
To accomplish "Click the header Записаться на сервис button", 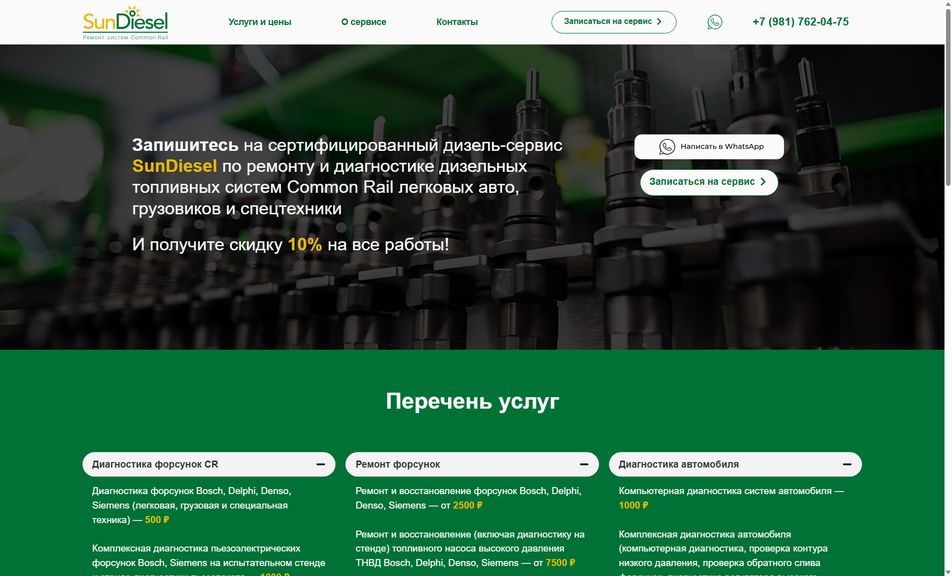I will (614, 22).
